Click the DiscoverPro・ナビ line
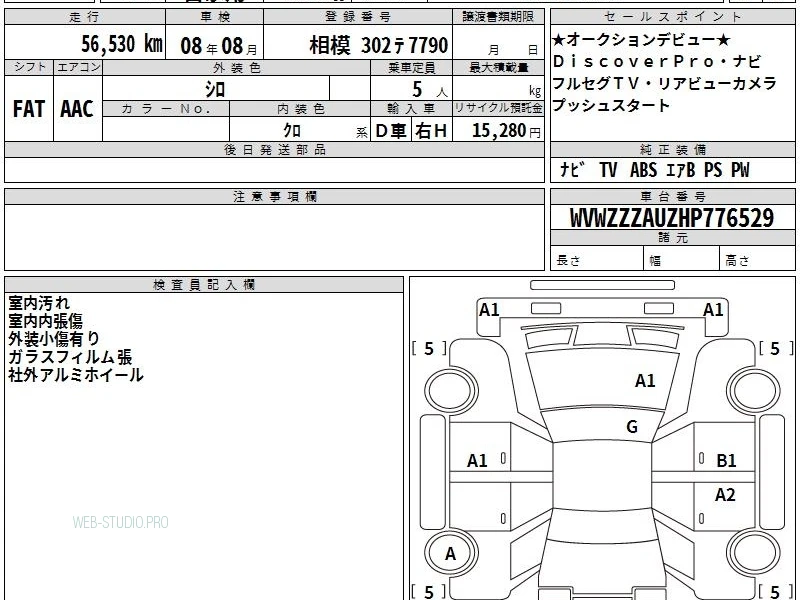This screenshot has height=600, width=800. tap(657, 61)
